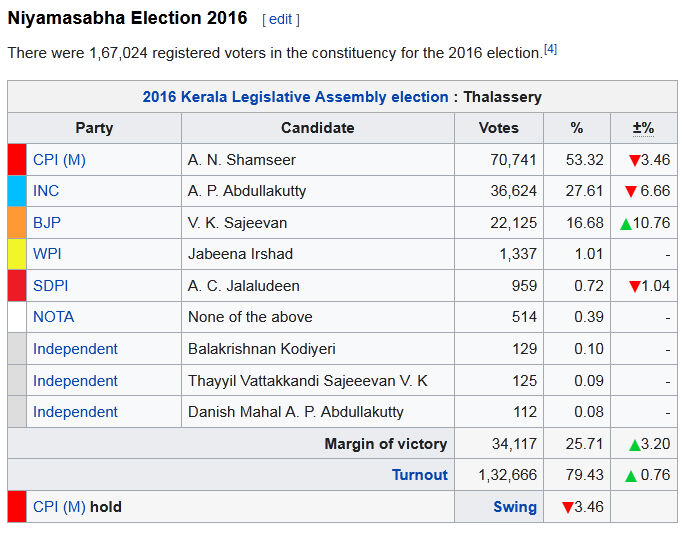Image resolution: width=687 pixels, height=548 pixels.
Task: Click the light blue INC color swatch
Action: point(17,191)
